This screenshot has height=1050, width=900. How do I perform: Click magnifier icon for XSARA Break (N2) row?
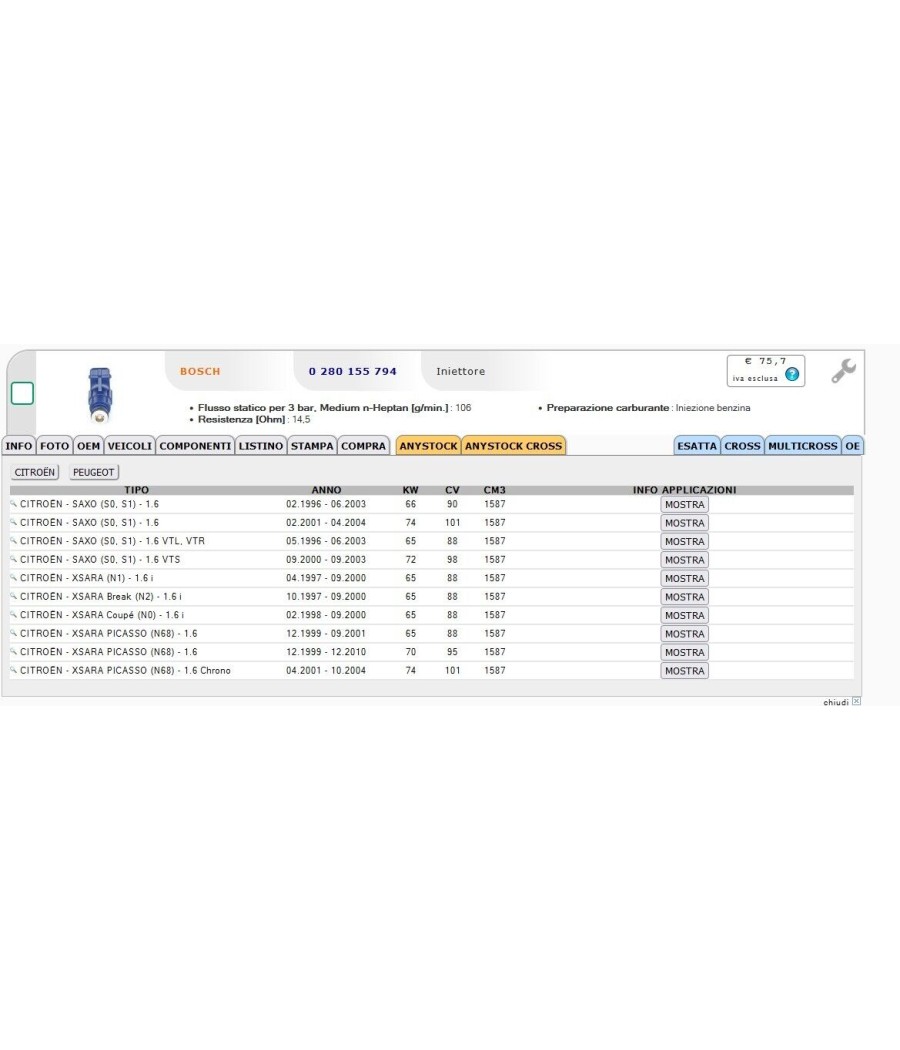(13, 595)
